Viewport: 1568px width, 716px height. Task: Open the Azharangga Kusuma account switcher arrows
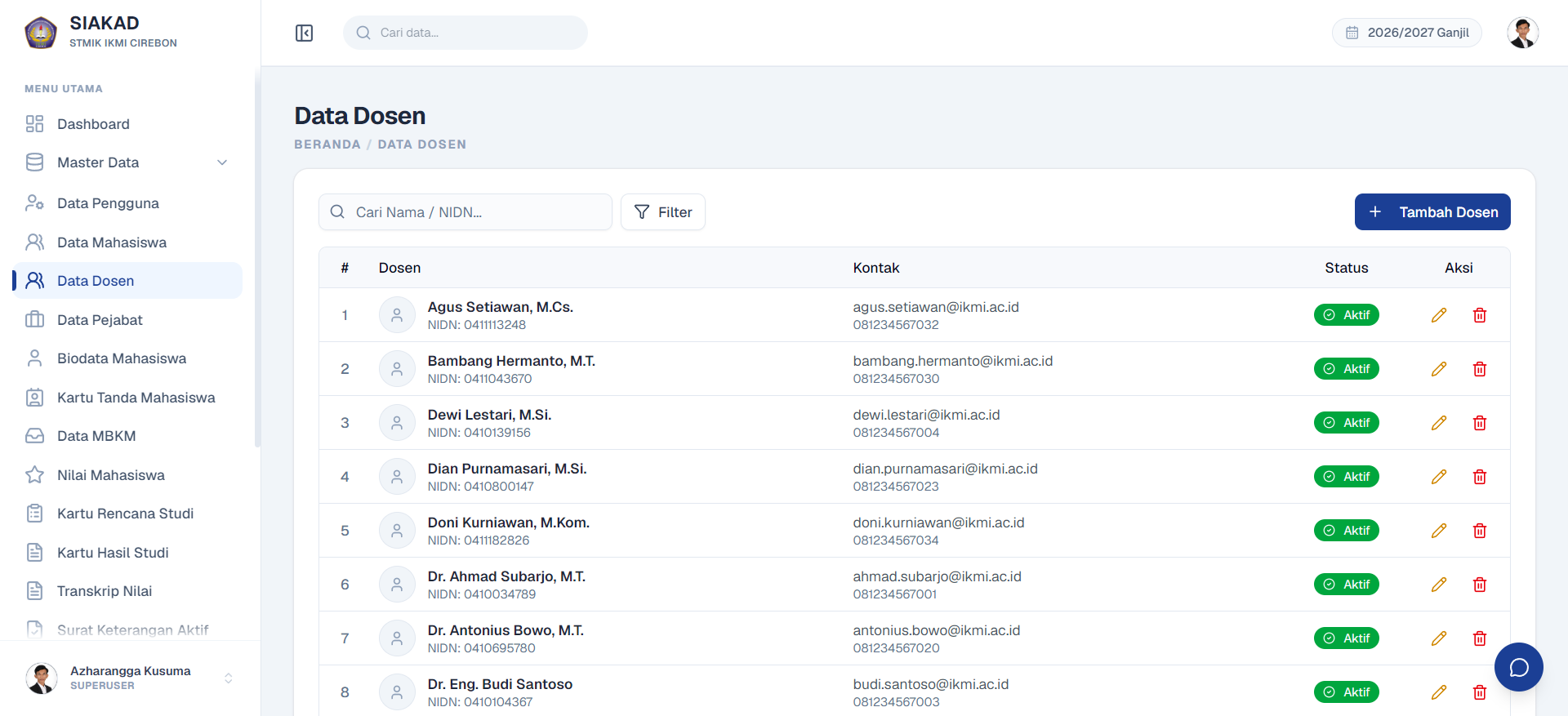tap(229, 678)
